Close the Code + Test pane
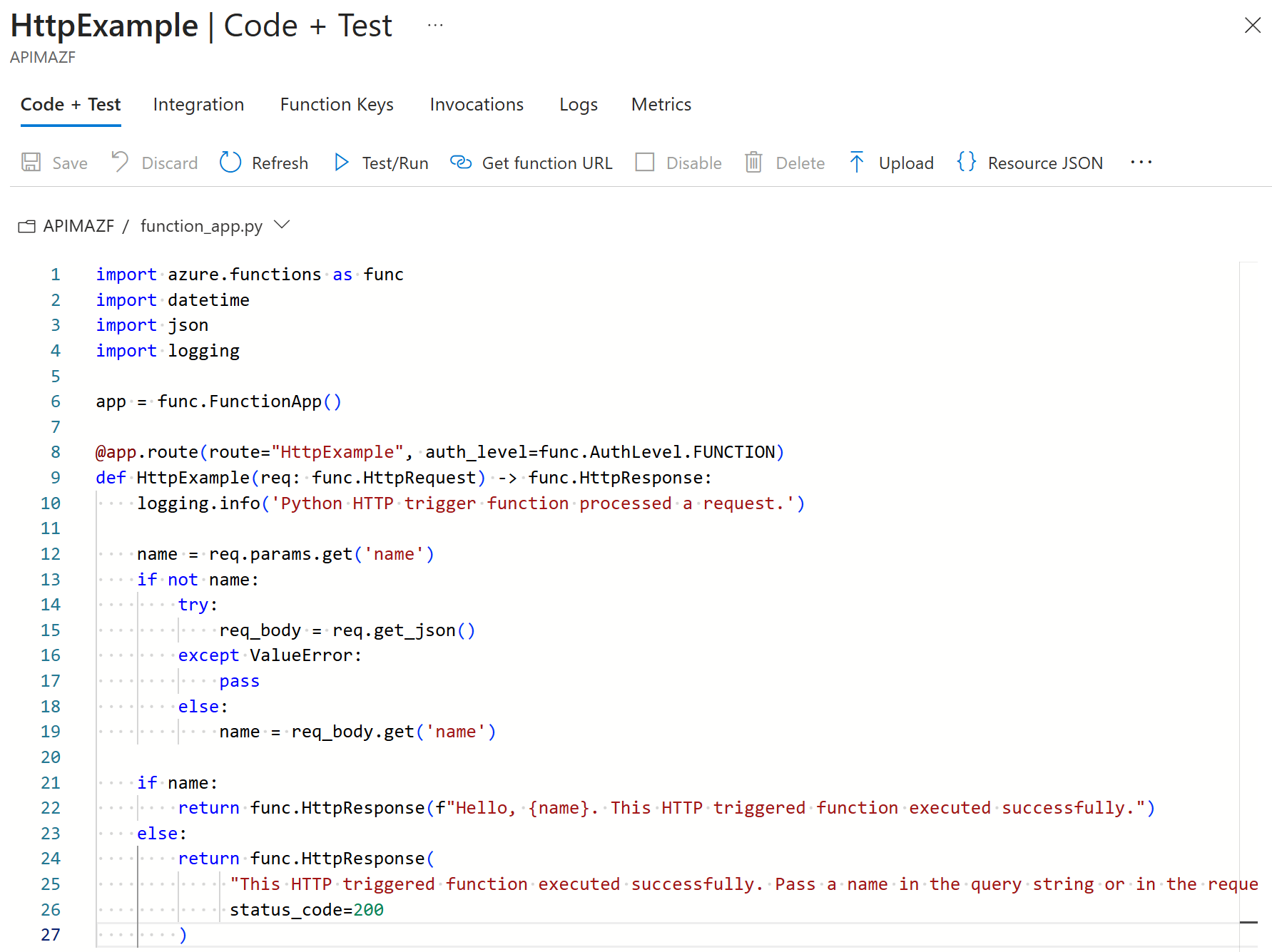 click(x=1252, y=26)
